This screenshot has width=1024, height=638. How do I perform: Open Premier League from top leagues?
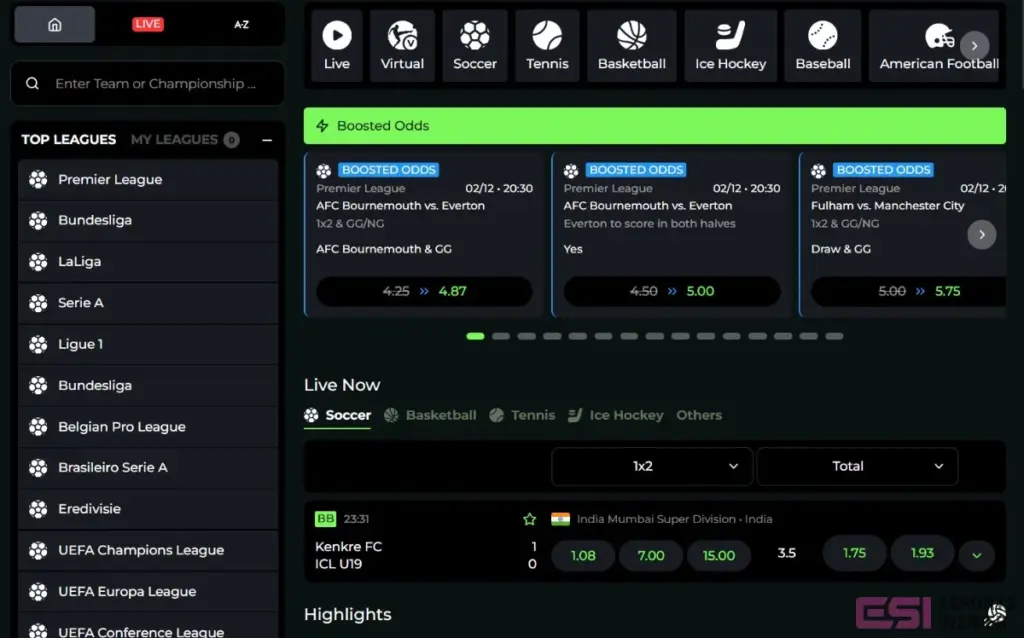coord(148,180)
